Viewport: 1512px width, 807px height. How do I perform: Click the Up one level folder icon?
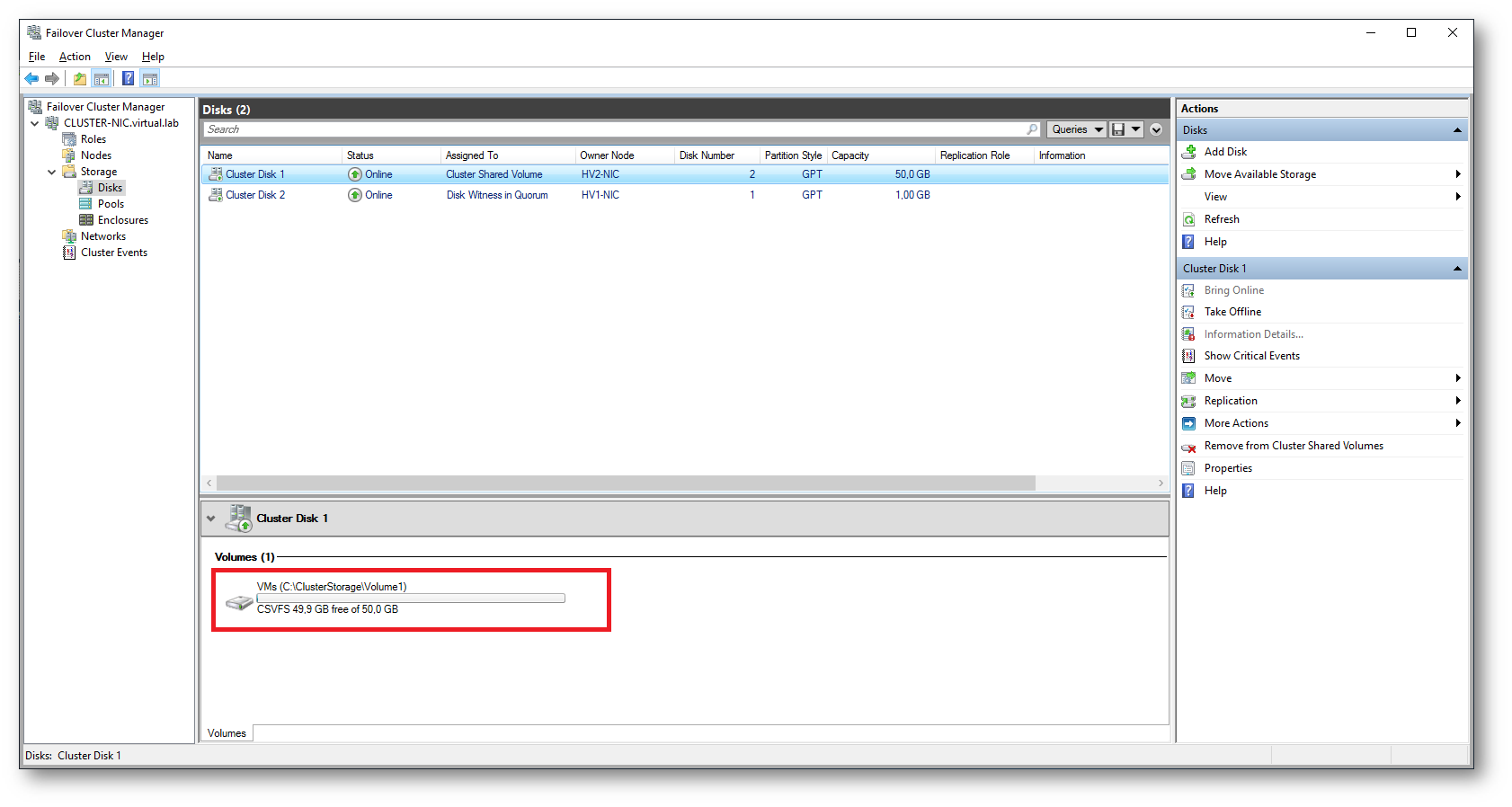coord(80,79)
